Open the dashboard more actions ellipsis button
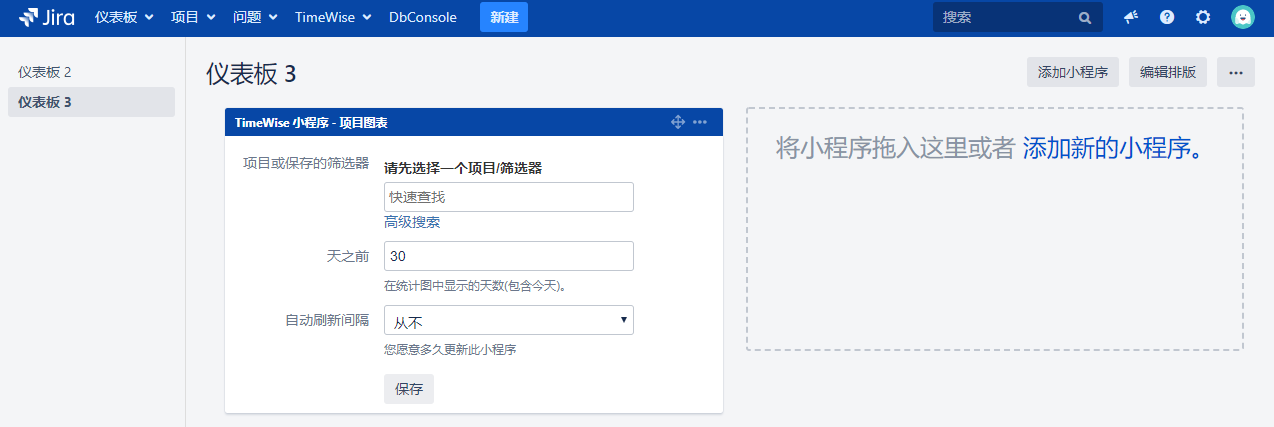Screen dimensions: 1274x427 pyautogui.click(x=1235, y=72)
